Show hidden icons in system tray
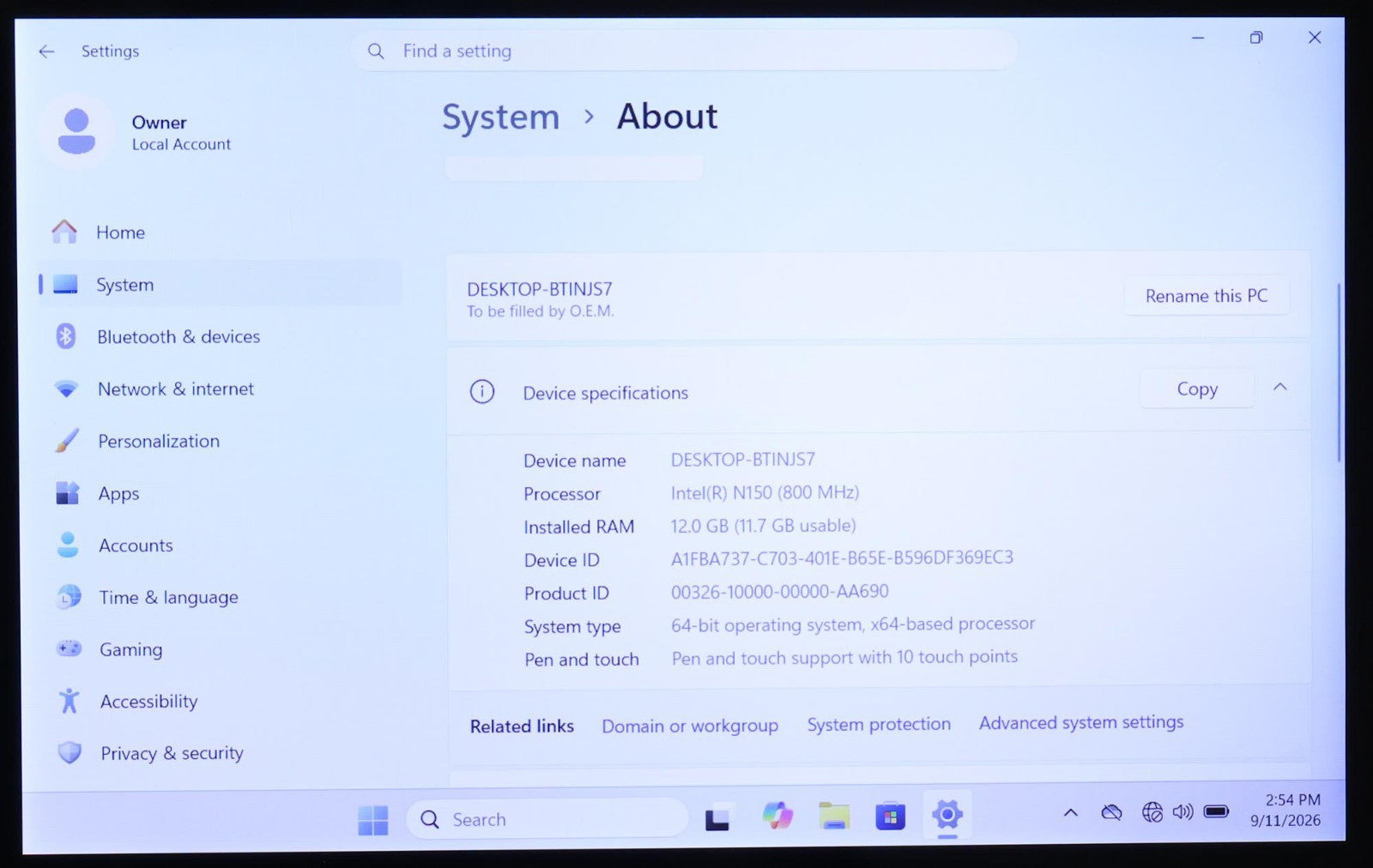Screen dimensions: 1373x868 point(1070,812)
